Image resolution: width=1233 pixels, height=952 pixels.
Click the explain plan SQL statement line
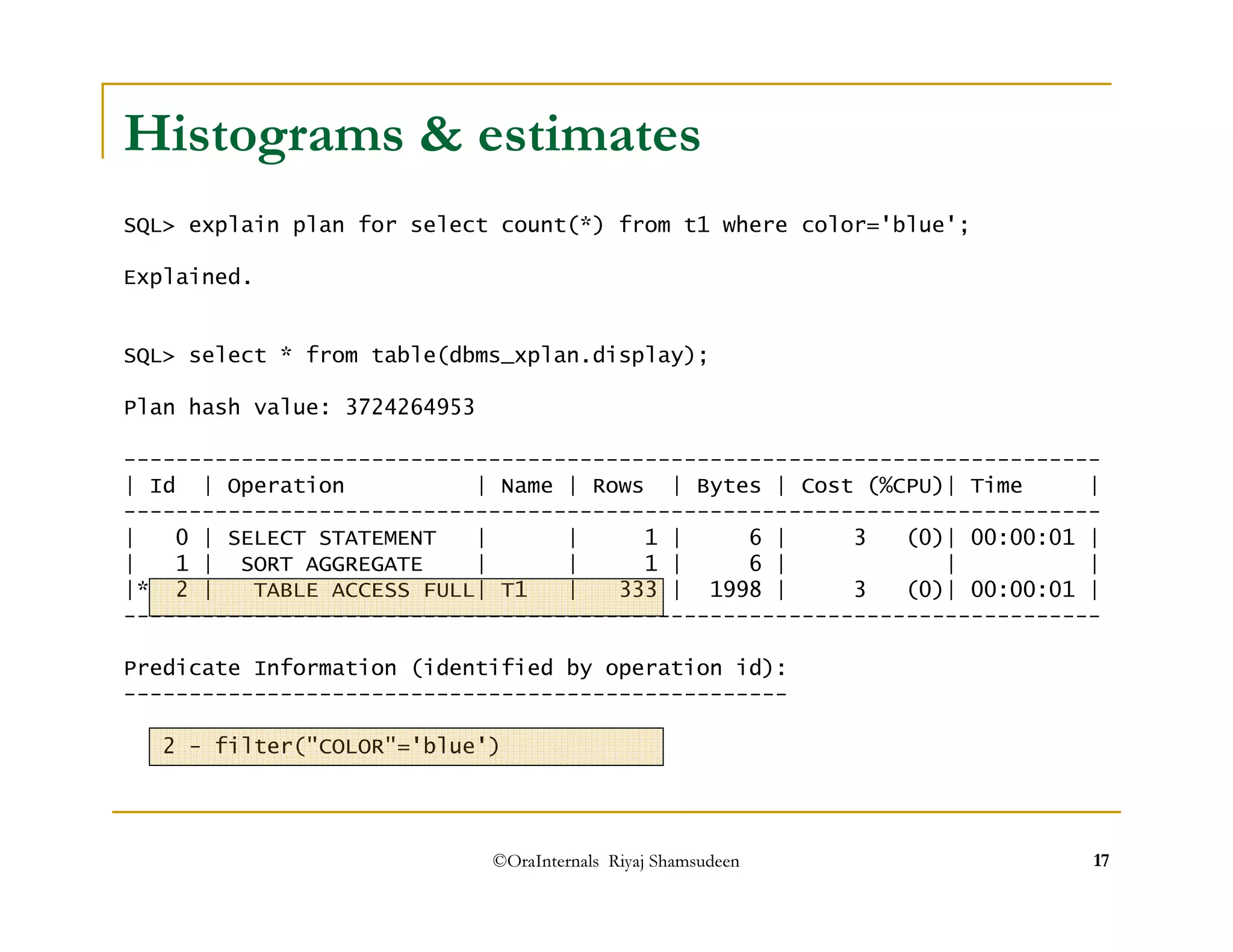(547, 225)
